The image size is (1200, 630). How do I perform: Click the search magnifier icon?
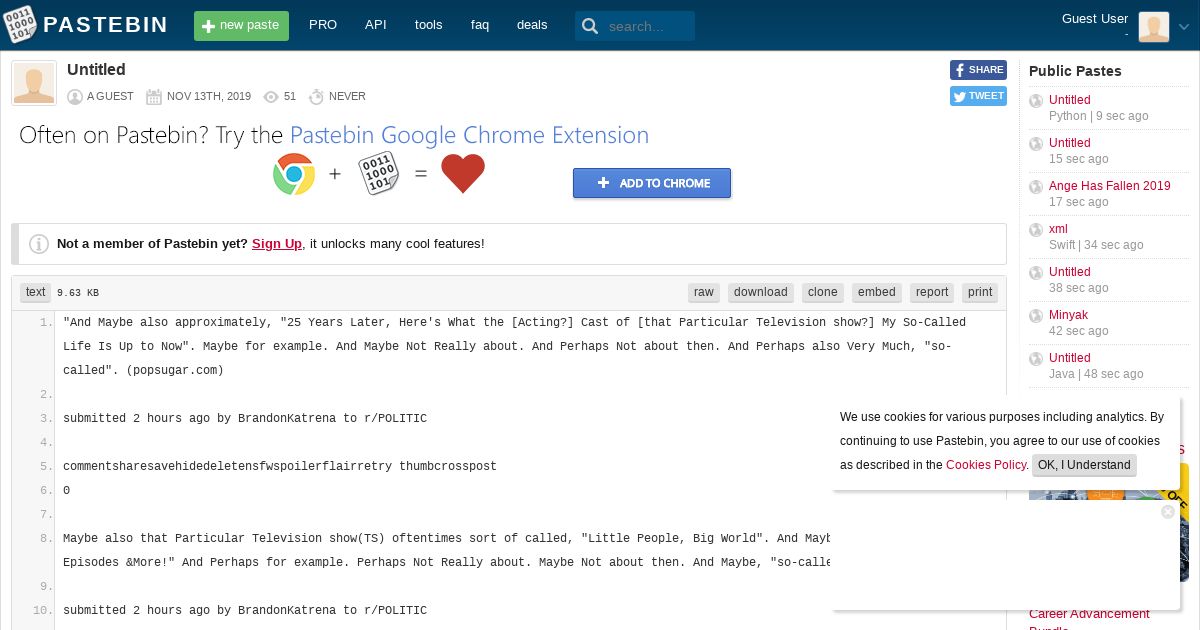click(590, 26)
